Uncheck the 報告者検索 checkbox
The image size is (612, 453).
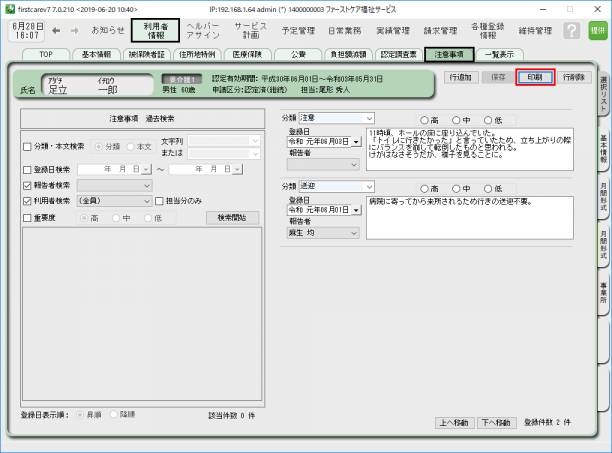(x=27, y=185)
